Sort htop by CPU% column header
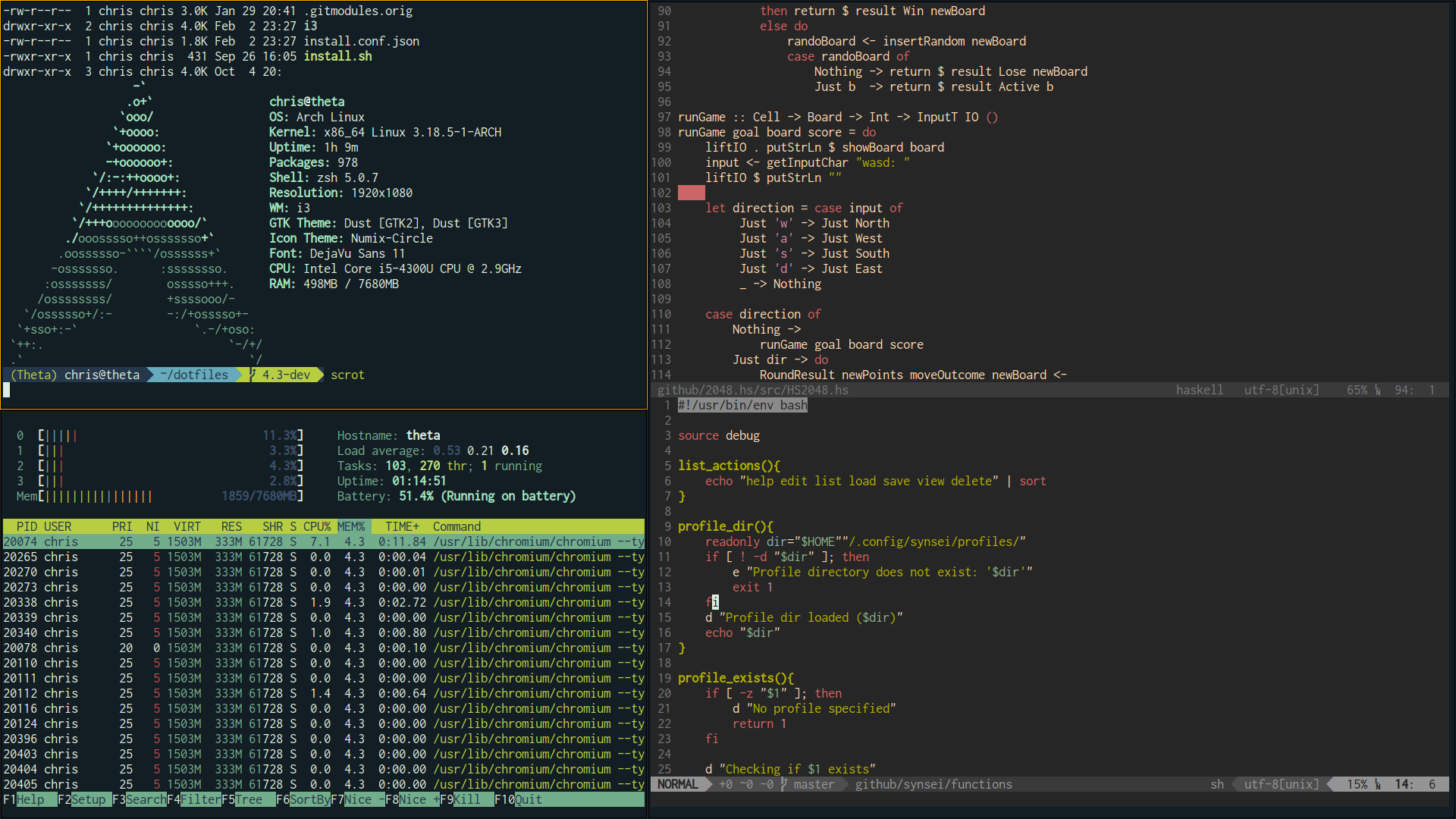The height and width of the screenshot is (819, 1456). [317, 526]
